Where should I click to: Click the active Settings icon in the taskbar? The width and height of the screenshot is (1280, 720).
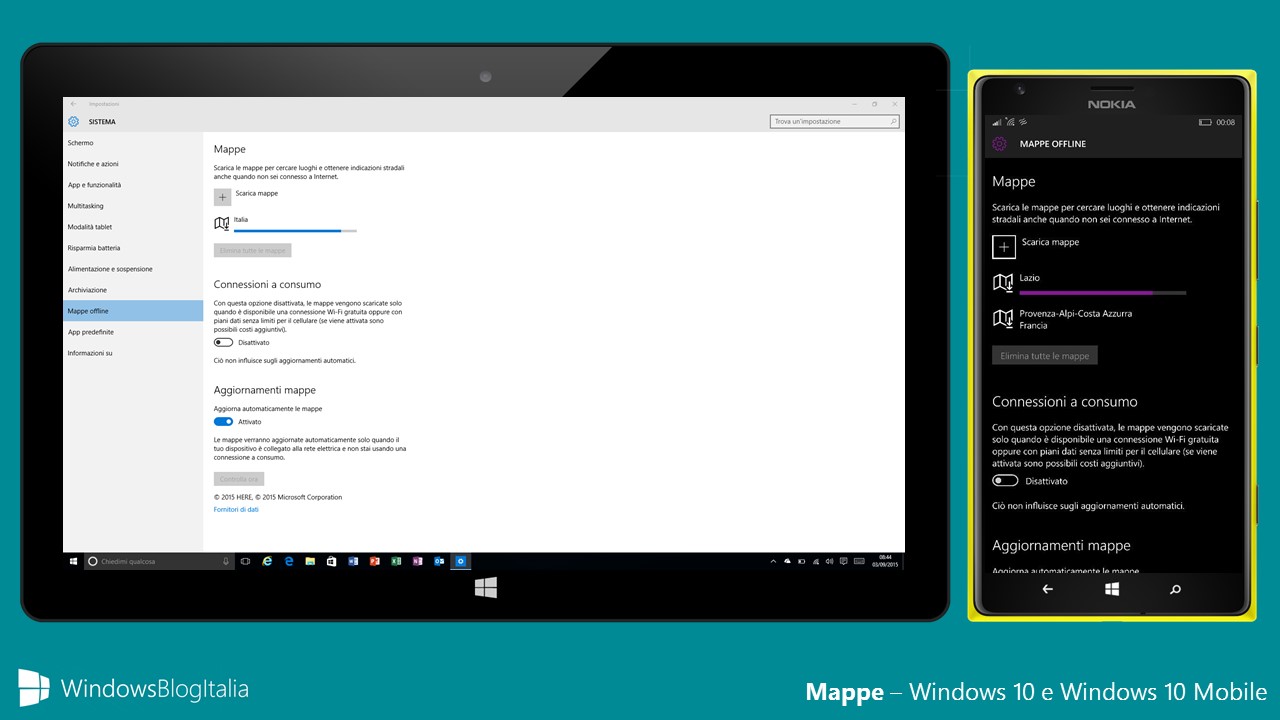pos(460,562)
